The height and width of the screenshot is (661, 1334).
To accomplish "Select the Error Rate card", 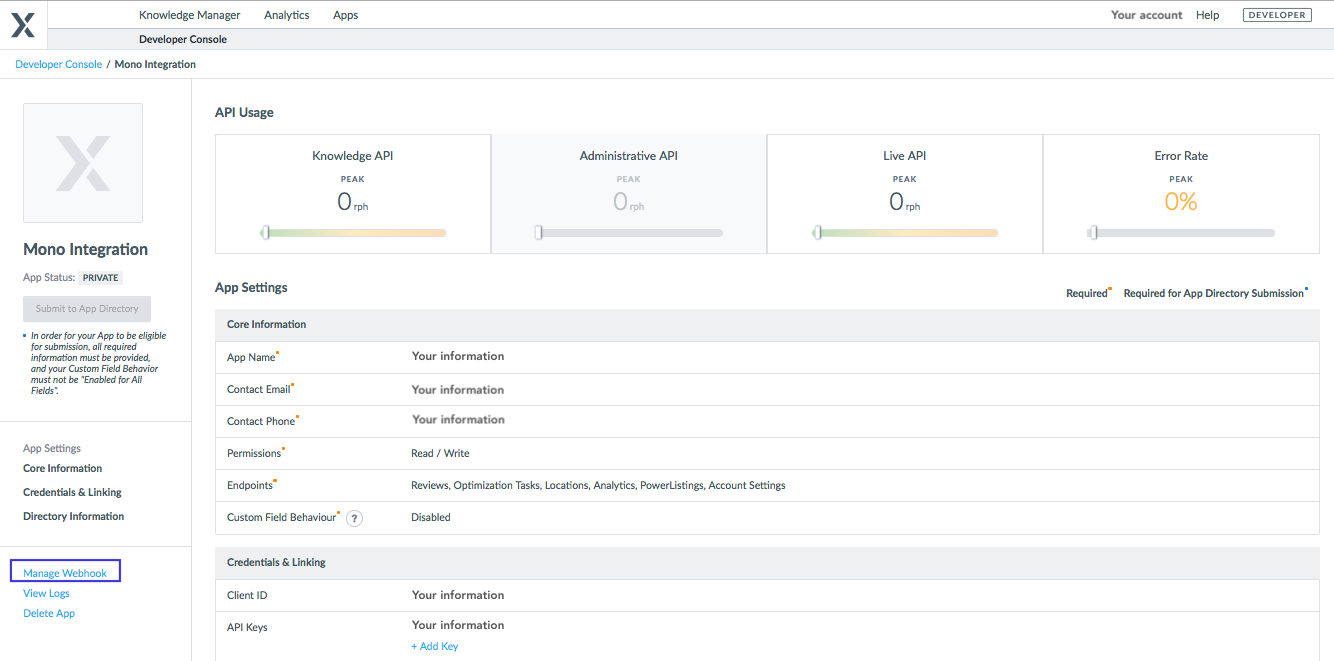I will [1181, 194].
